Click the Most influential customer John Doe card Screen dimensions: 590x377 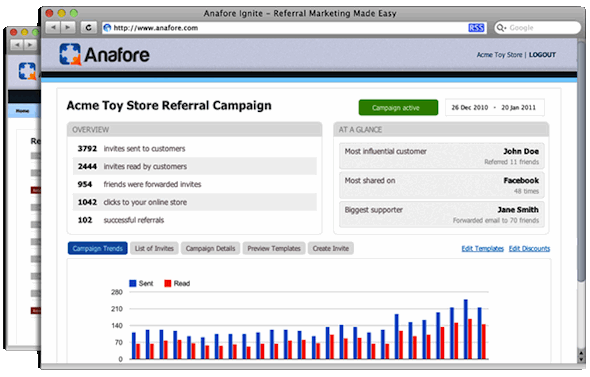click(x=442, y=156)
